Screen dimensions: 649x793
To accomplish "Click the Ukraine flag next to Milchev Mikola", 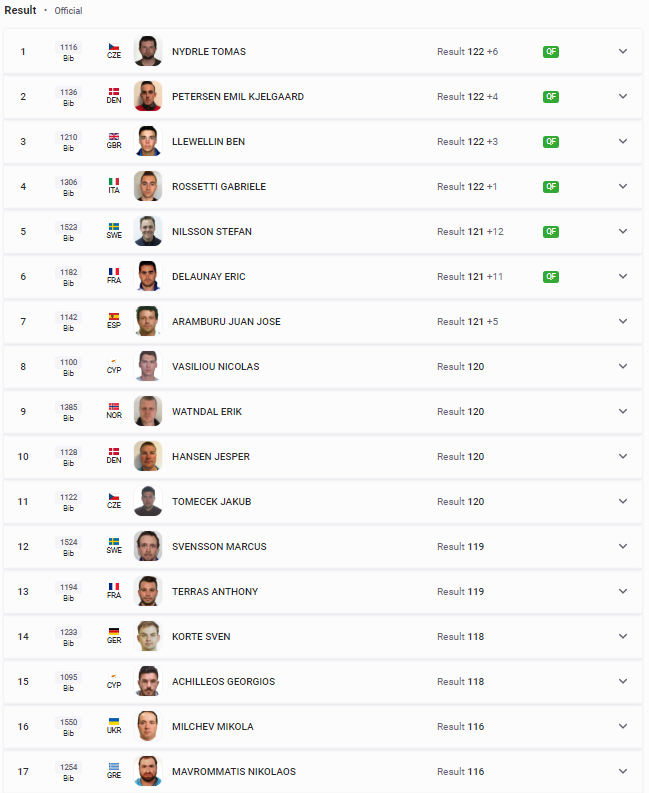I will click(x=114, y=722).
